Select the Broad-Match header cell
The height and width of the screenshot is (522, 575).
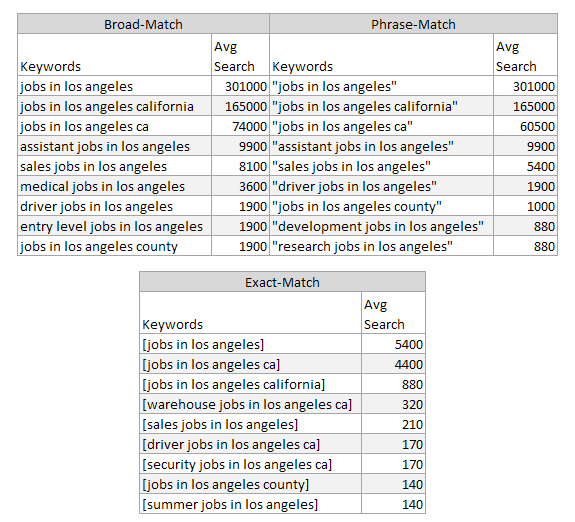(143, 24)
